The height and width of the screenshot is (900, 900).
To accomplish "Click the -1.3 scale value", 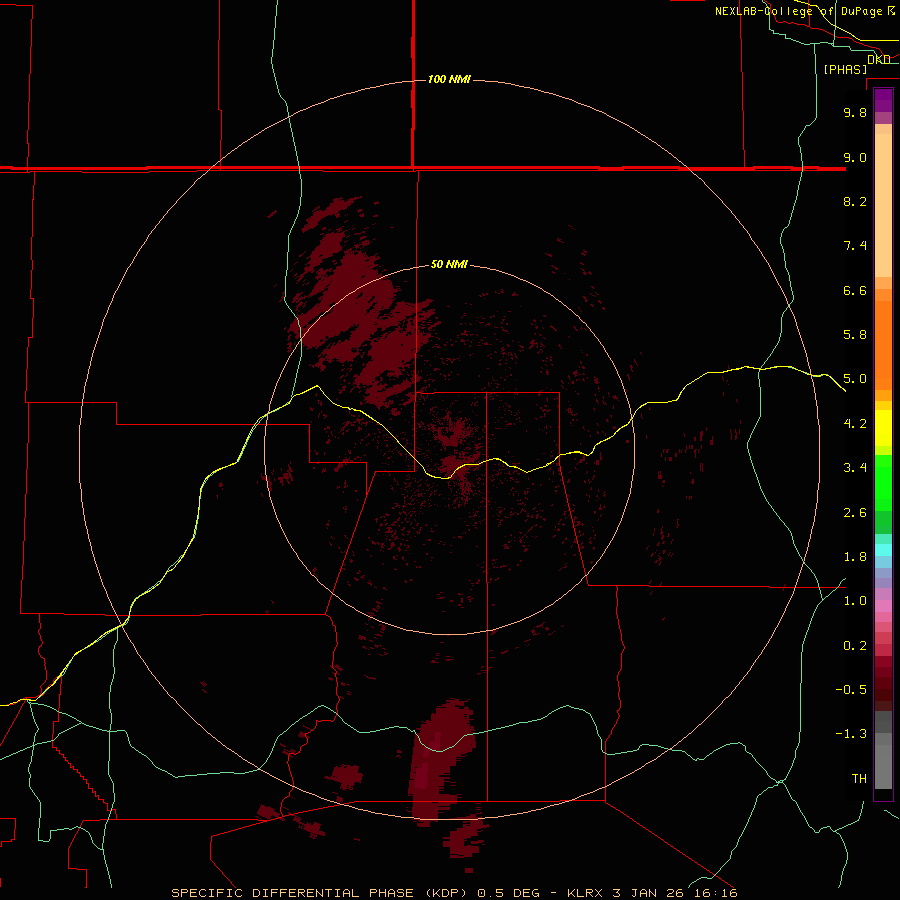I will [x=851, y=734].
